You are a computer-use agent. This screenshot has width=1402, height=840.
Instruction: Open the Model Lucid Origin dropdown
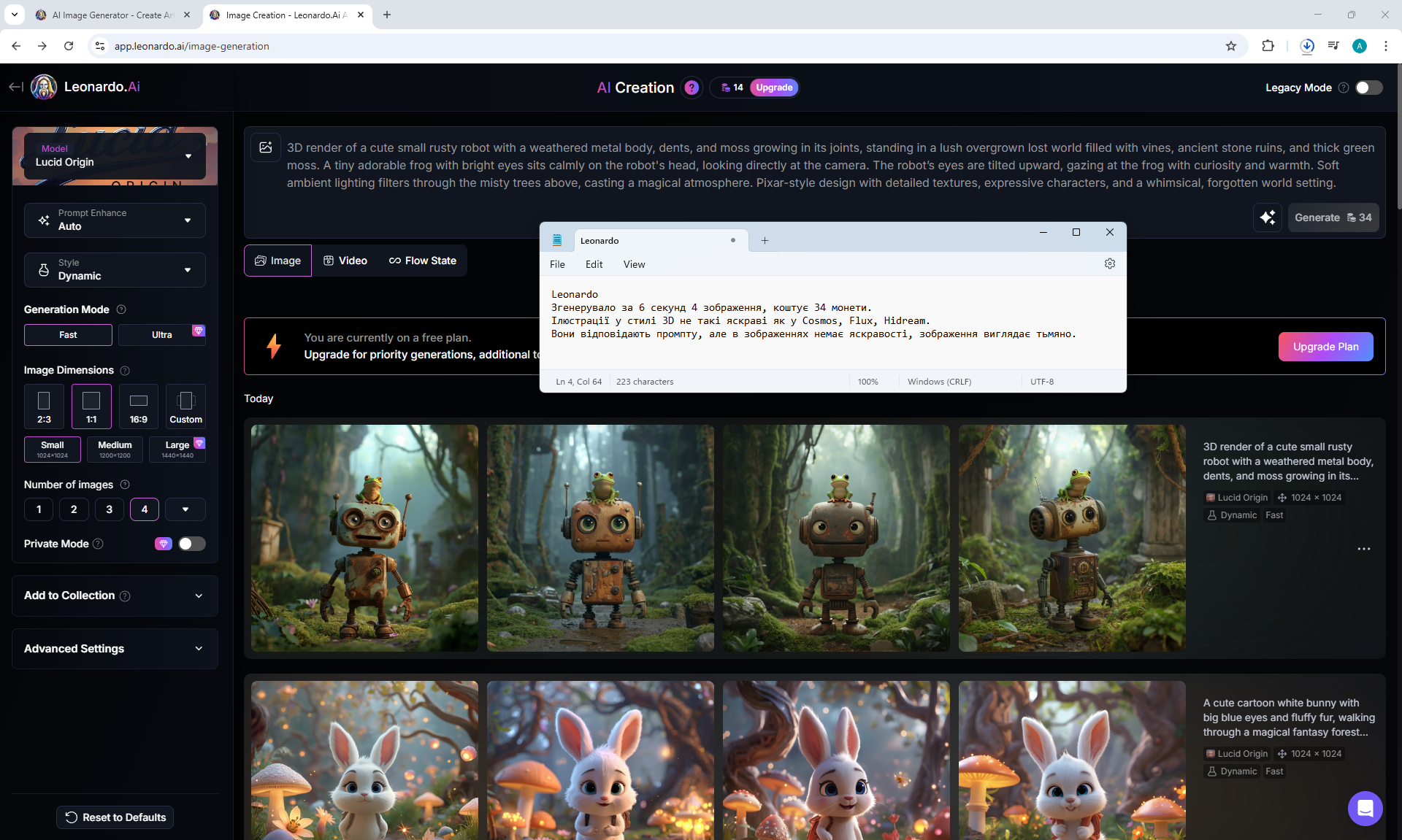coord(115,156)
